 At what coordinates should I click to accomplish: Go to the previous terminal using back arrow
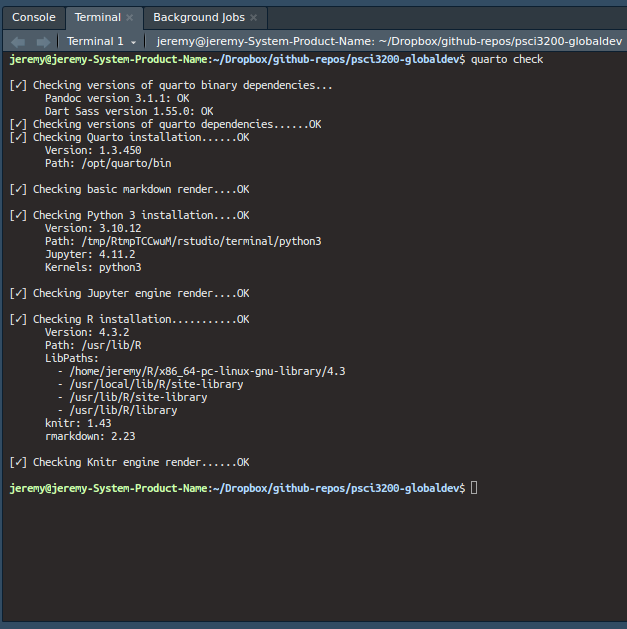18,41
